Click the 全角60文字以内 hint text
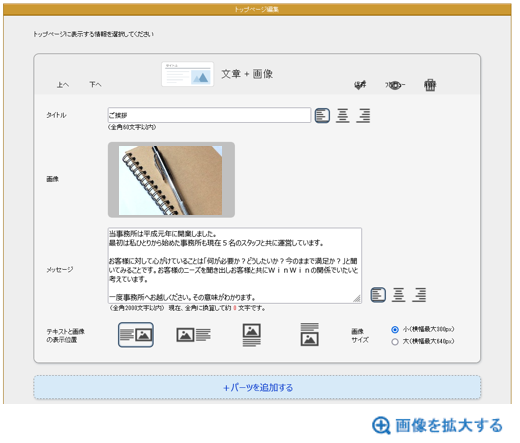Viewport: 520px width, 443px height. coord(132,127)
